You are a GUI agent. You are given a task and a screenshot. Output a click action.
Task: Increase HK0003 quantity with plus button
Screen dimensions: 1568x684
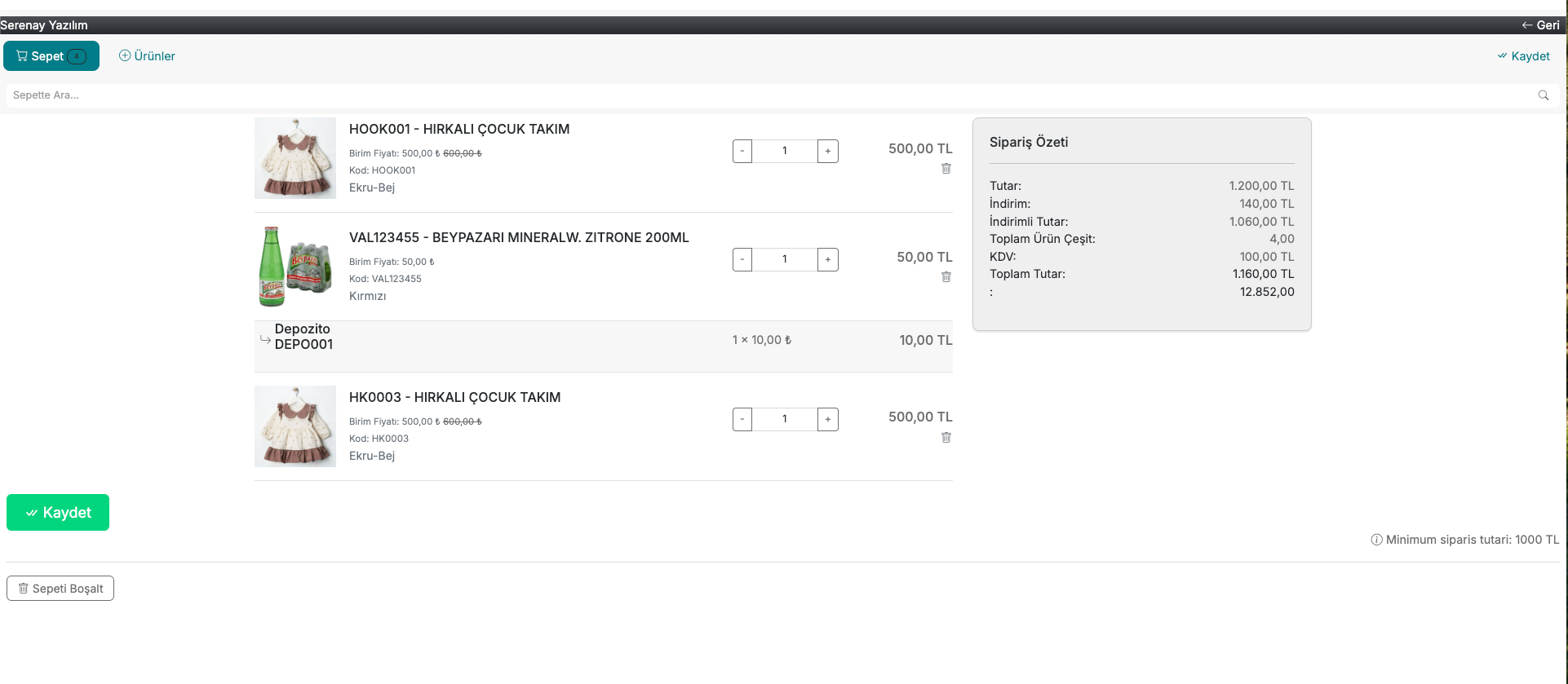pyautogui.click(x=827, y=419)
